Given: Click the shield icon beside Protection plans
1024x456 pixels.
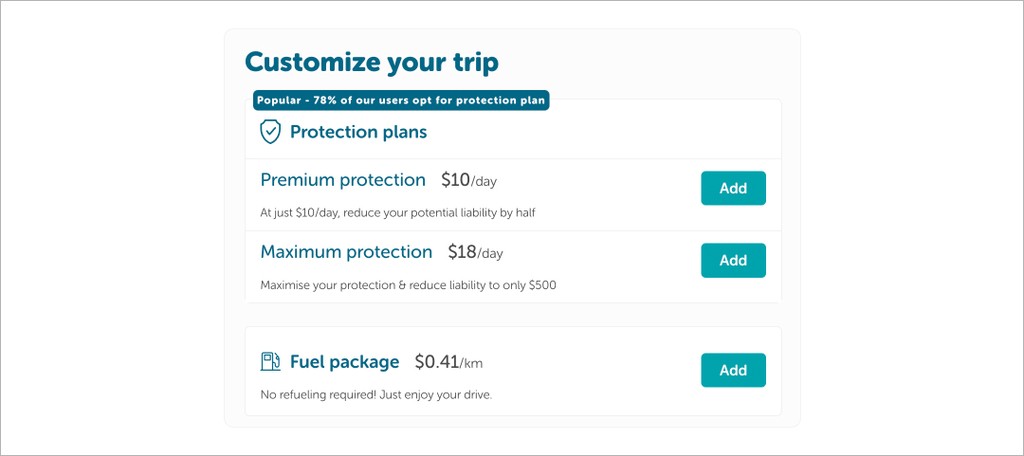Looking at the screenshot, I should (270, 132).
